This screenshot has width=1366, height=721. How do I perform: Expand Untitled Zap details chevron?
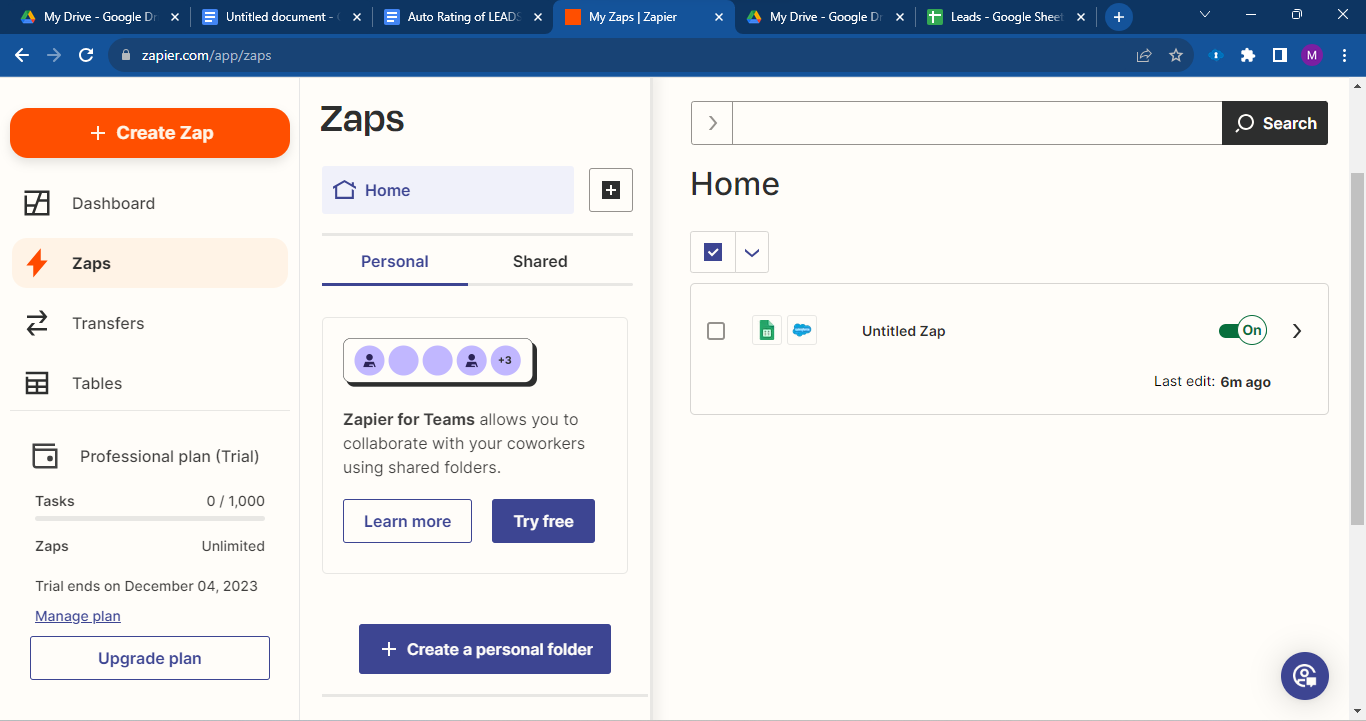click(x=1297, y=331)
